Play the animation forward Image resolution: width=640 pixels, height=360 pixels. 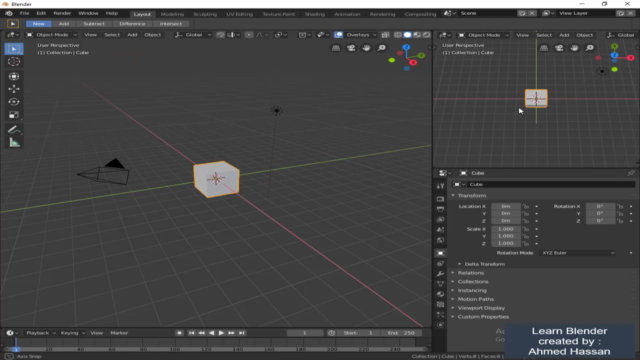pos(222,333)
